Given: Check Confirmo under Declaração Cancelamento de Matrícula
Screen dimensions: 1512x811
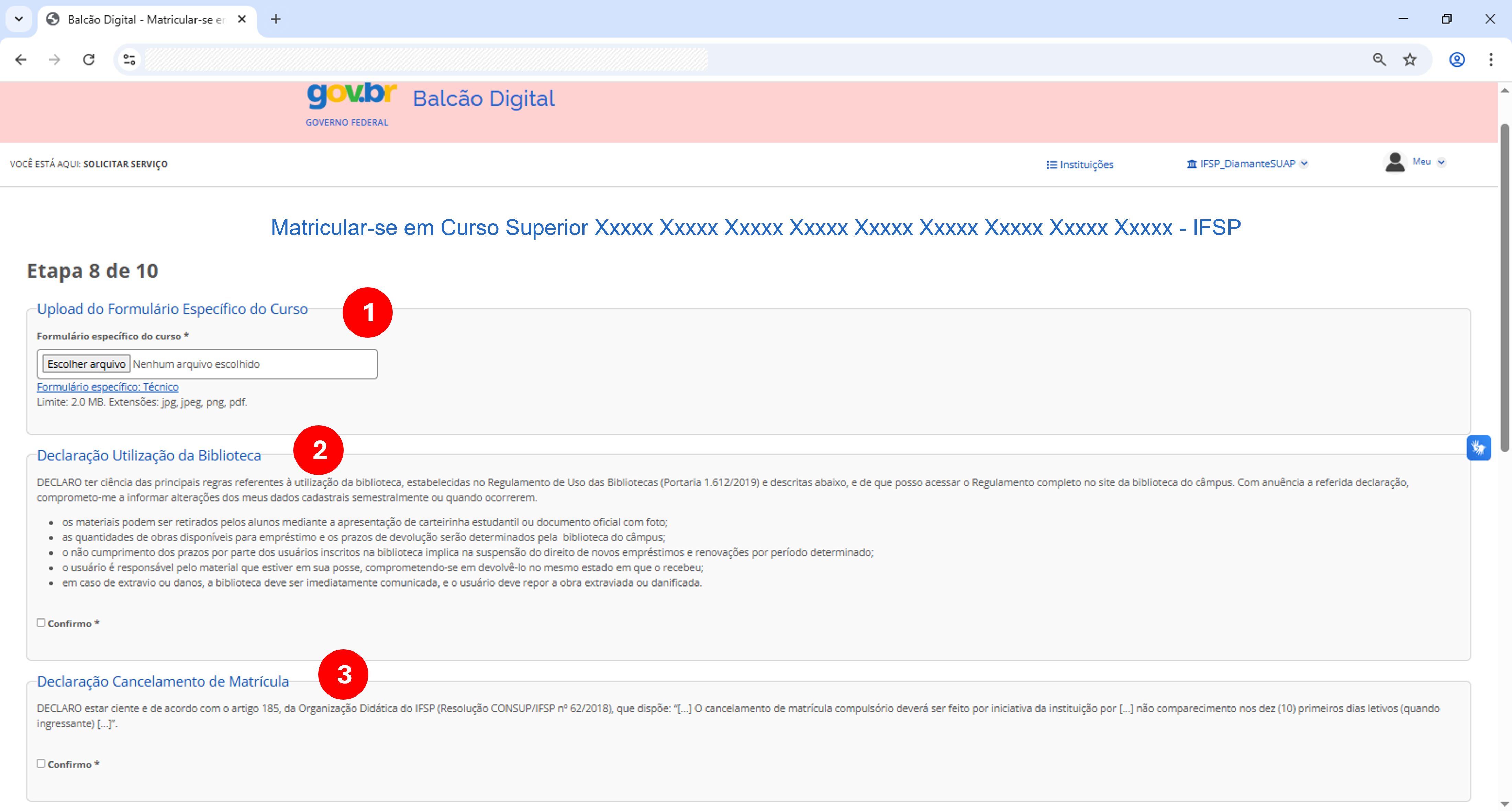Looking at the screenshot, I should click(x=41, y=764).
